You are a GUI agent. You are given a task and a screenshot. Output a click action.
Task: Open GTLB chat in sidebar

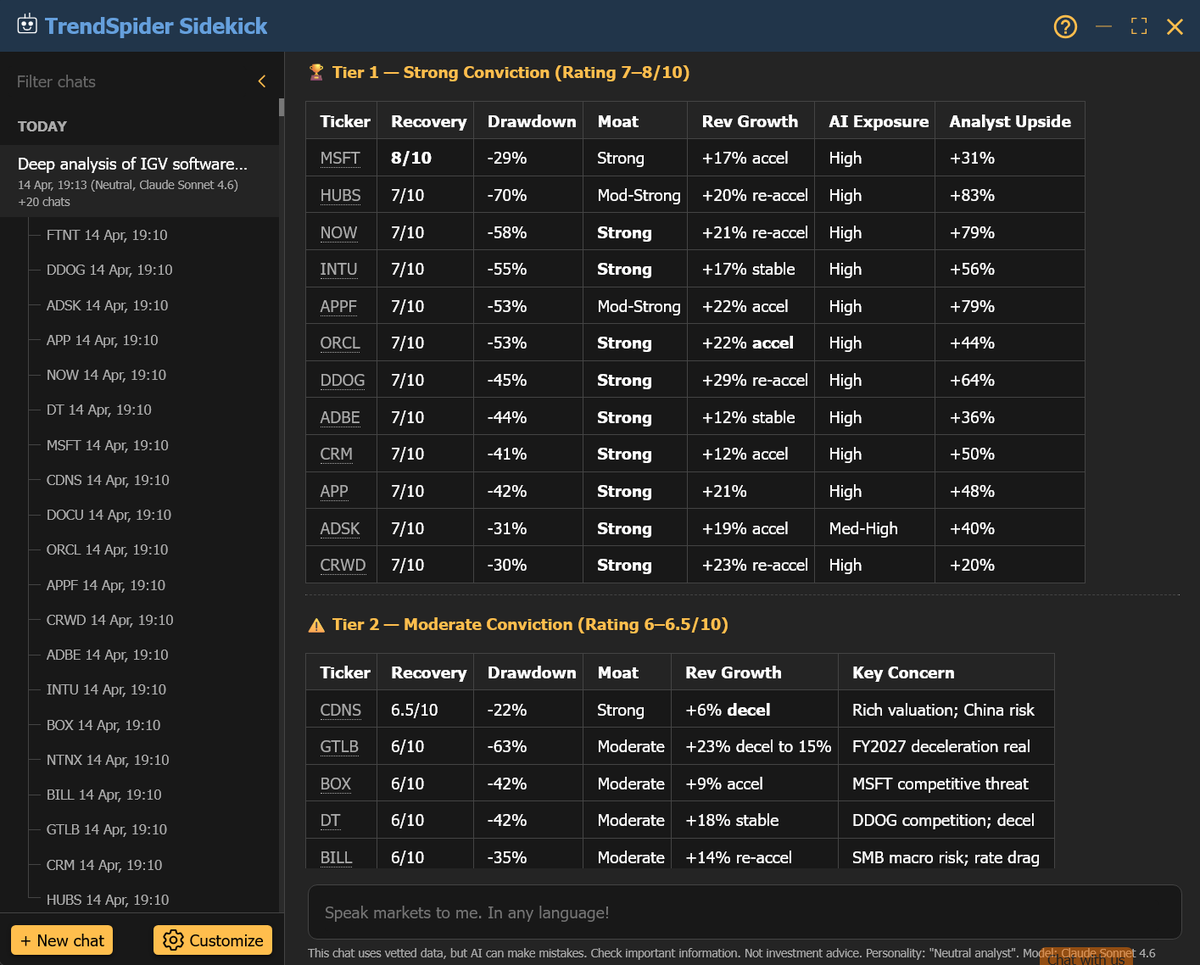point(107,830)
